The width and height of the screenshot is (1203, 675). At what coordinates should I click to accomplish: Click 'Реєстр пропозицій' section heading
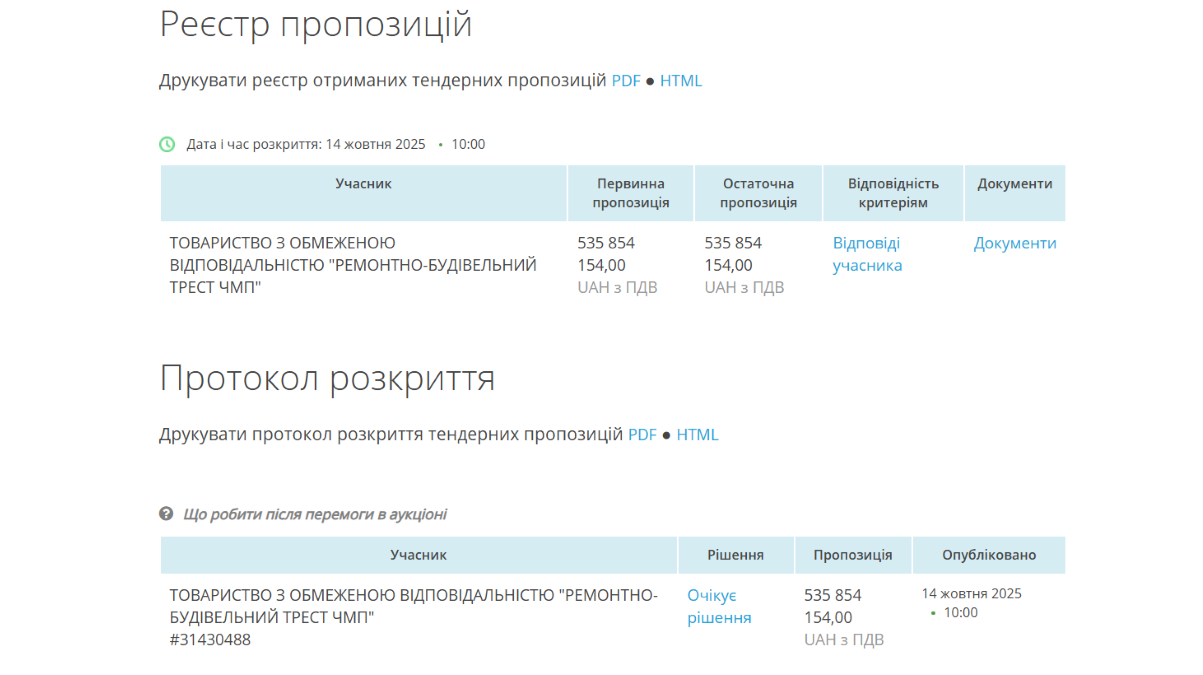pyautogui.click(x=316, y=25)
